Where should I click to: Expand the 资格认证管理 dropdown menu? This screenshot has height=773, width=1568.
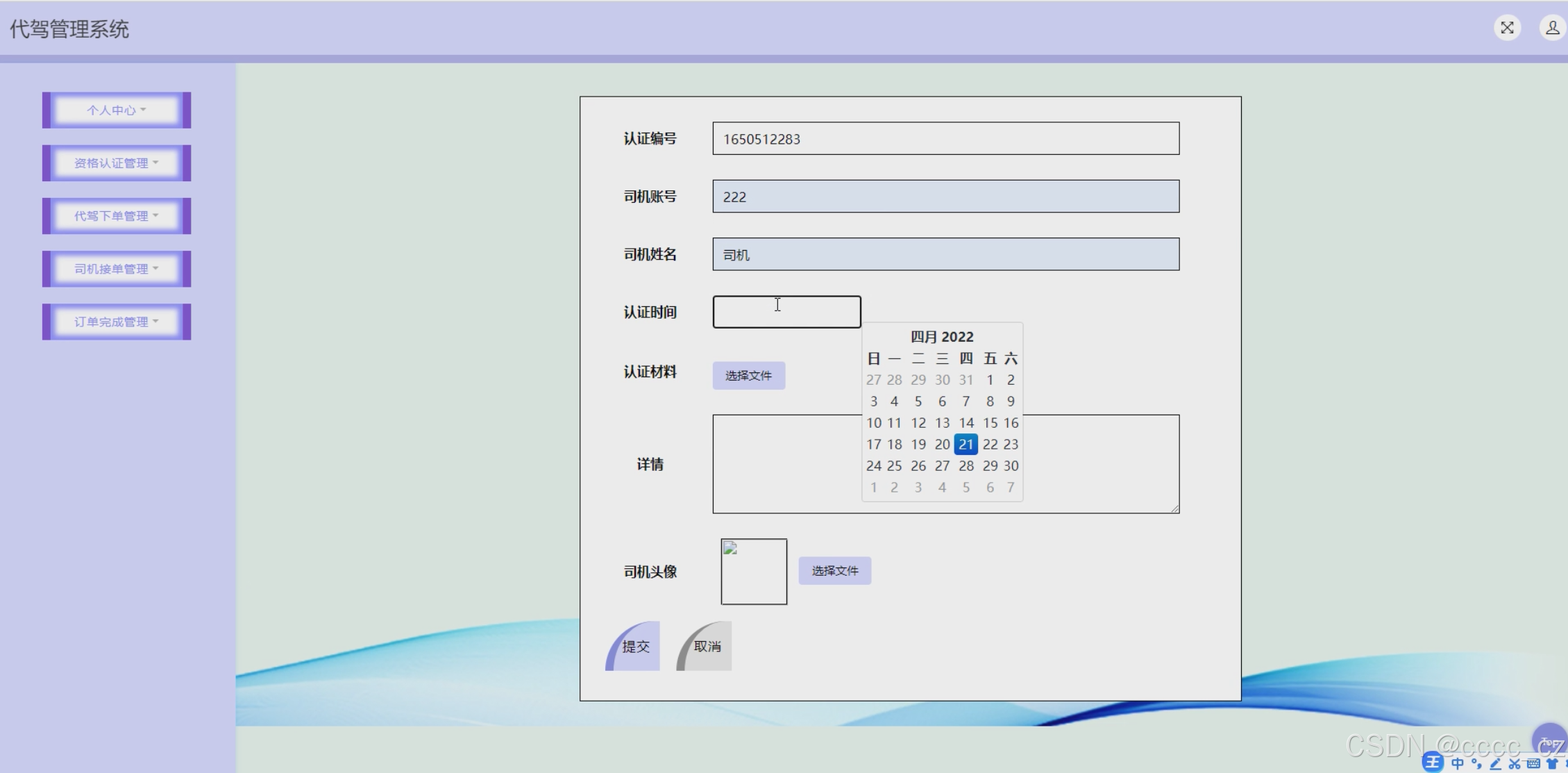(x=117, y=163)
